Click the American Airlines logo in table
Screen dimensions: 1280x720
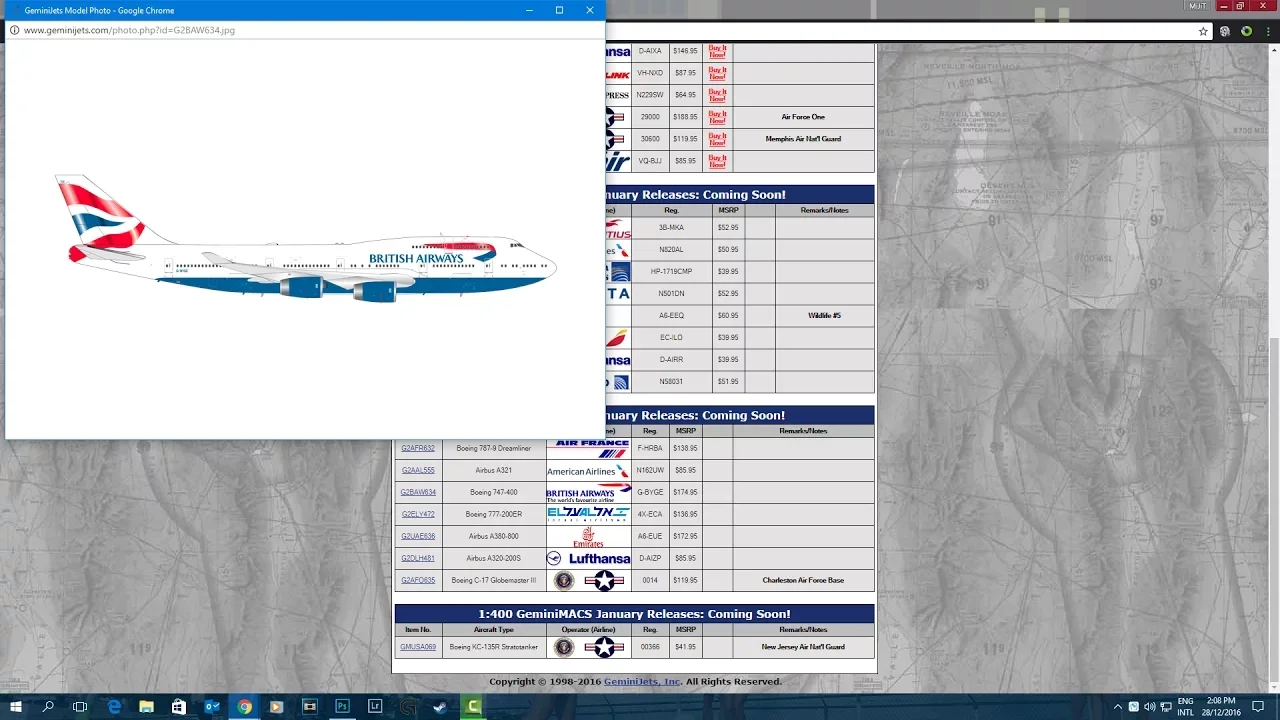click(x=588, y=471)
